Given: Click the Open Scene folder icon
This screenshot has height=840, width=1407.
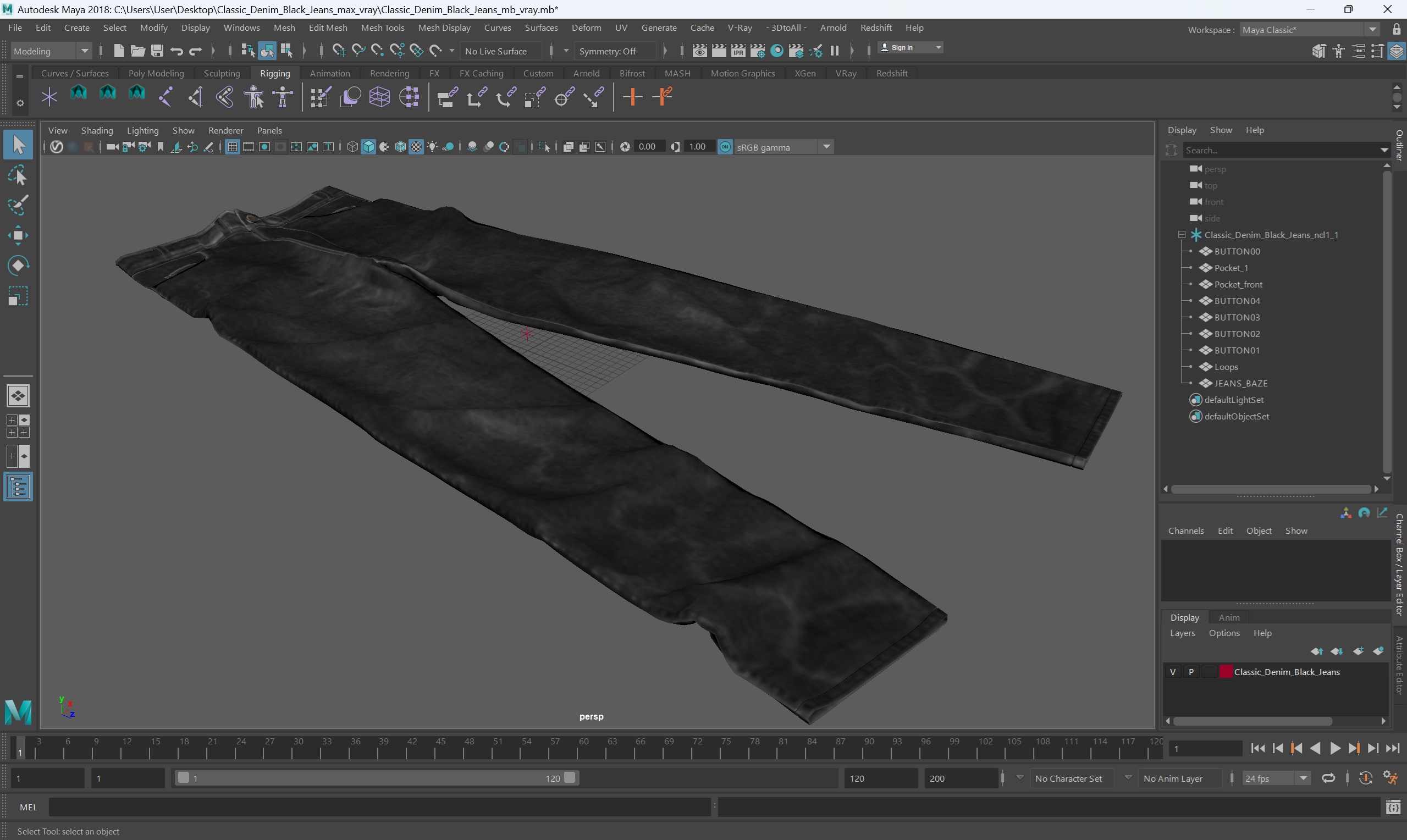Looking at the screenshot, I should click(x=137, y=51).
